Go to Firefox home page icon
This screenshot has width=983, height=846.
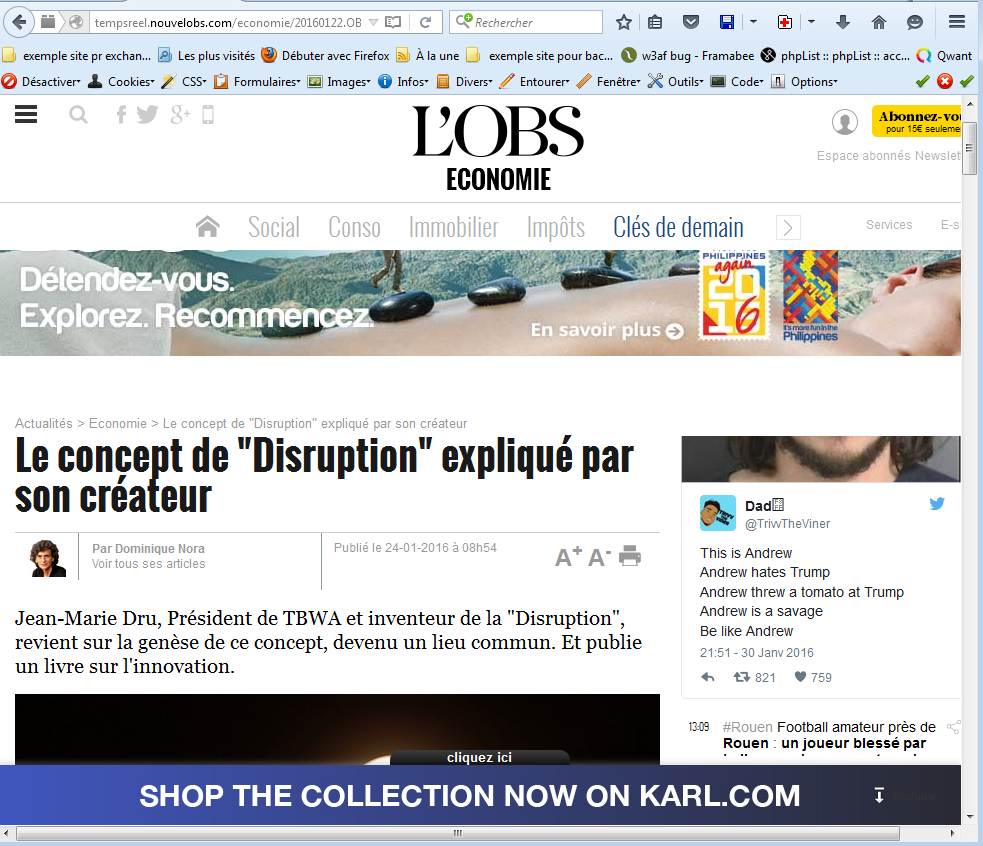(879, 23)
